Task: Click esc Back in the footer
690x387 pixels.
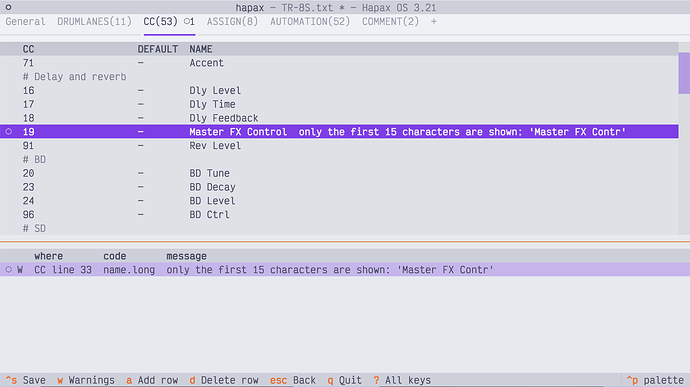Action: coord(293,380)
